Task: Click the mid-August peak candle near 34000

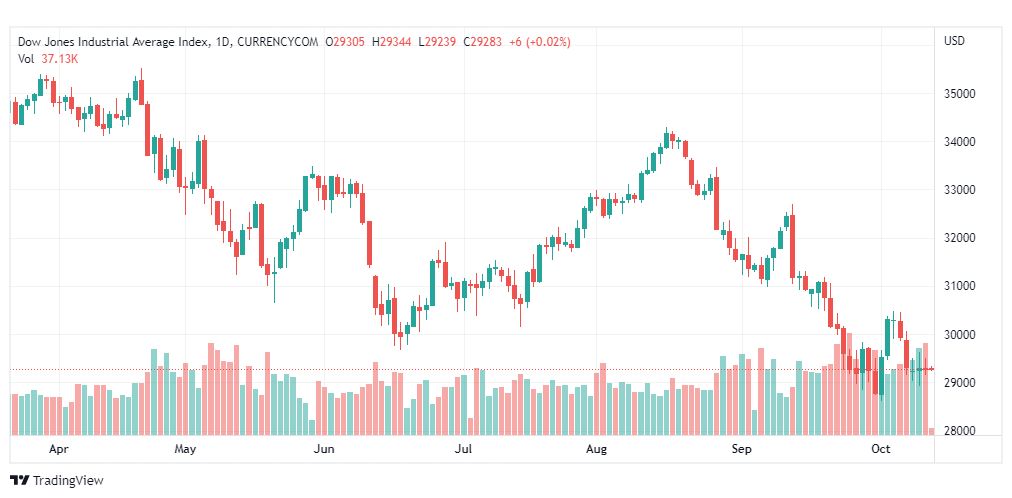Action: click(x=667, y=137)
